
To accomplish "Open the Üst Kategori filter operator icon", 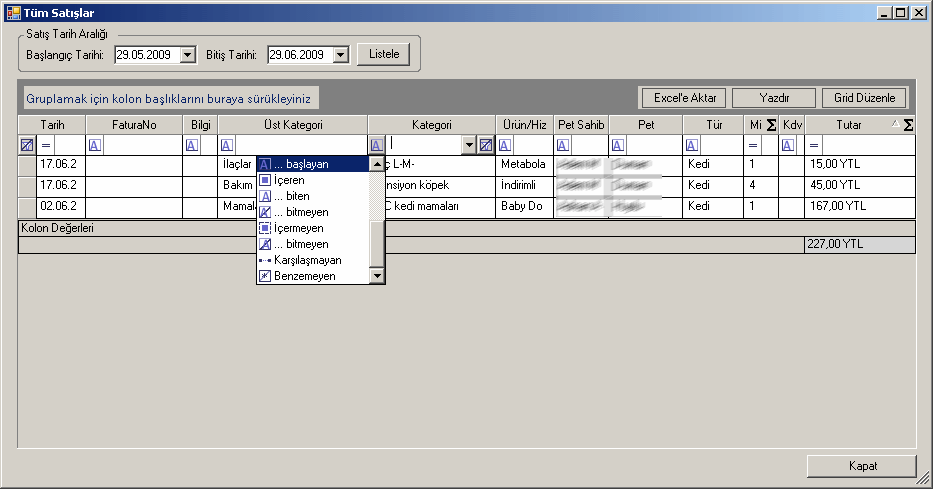I will coord(227,145).
